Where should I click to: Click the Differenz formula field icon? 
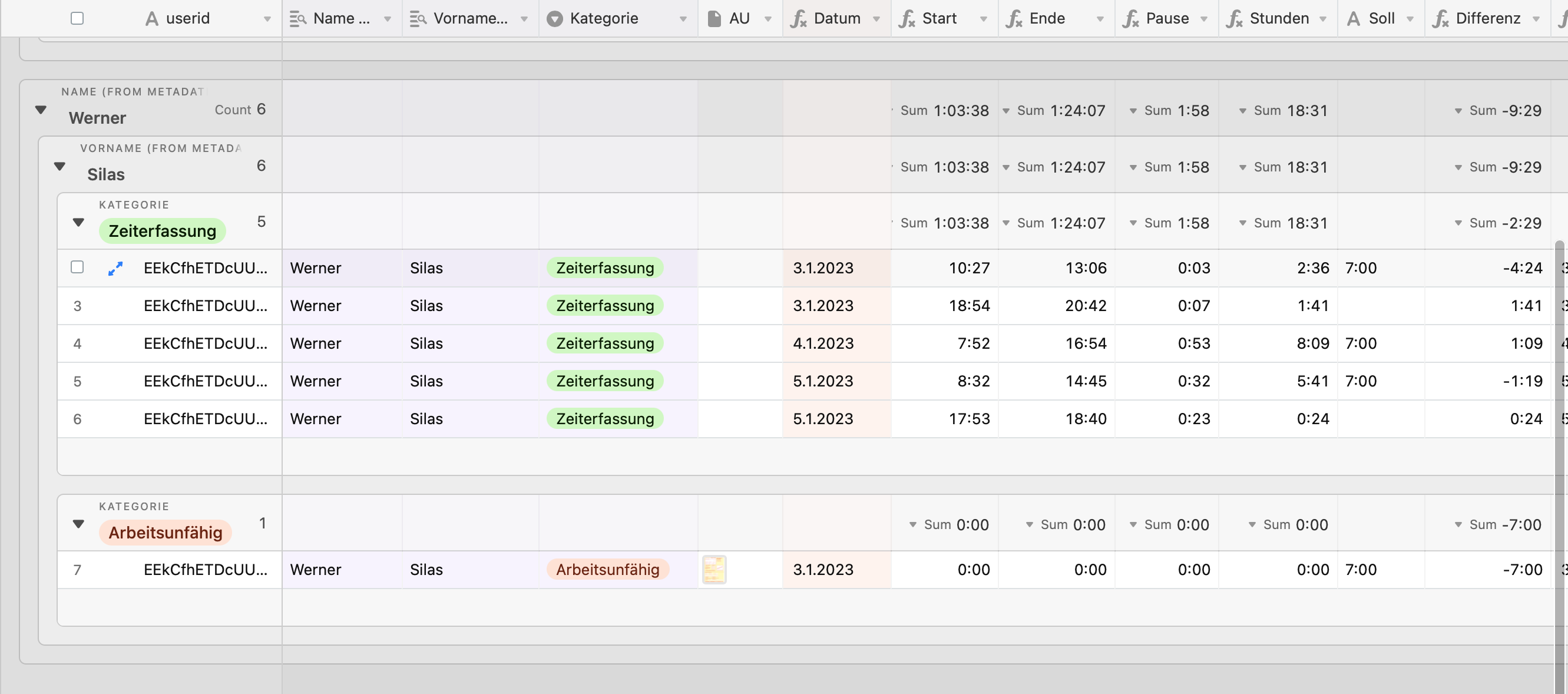[1441, 19]
